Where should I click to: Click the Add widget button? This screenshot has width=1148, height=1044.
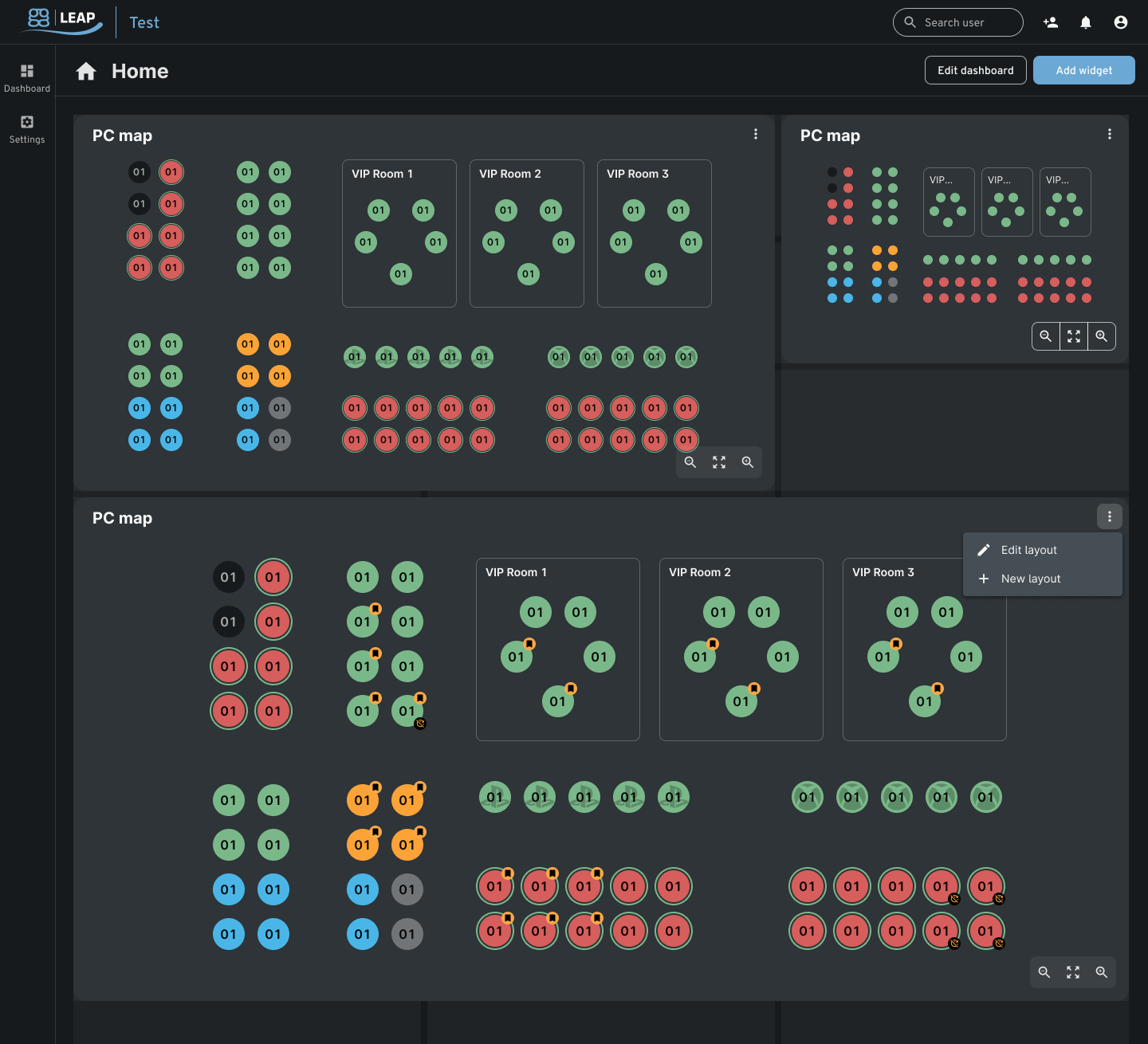click(1083, 70)
